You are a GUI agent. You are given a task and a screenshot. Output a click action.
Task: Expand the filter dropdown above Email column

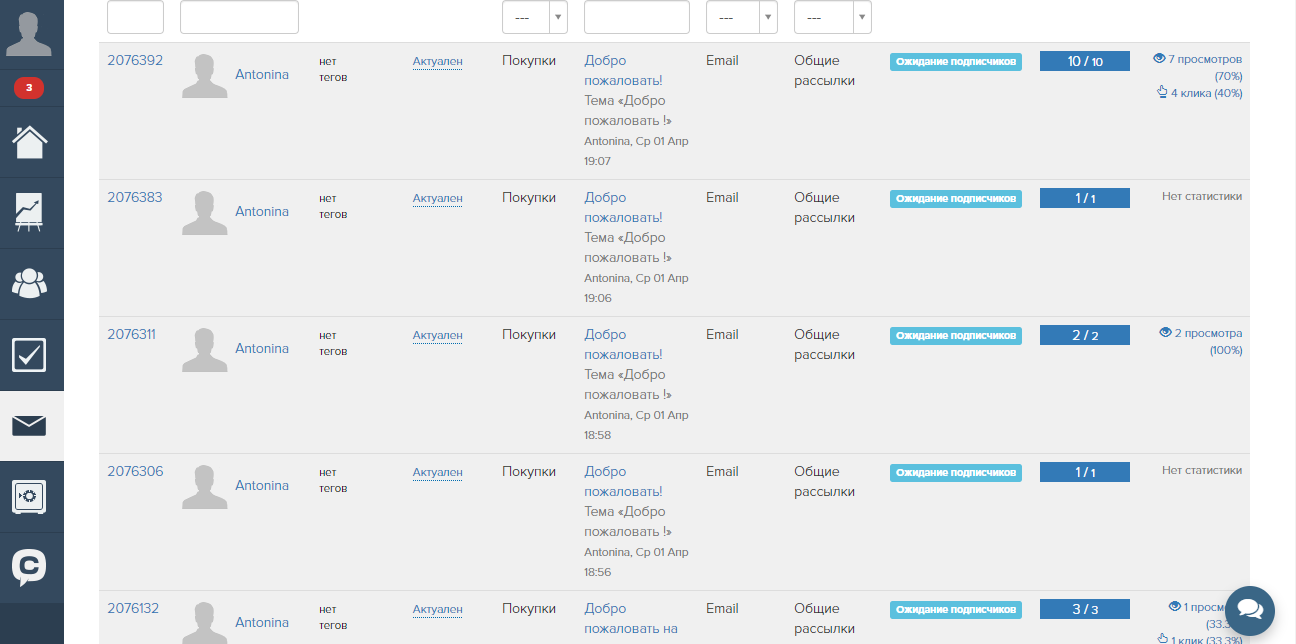741,18
